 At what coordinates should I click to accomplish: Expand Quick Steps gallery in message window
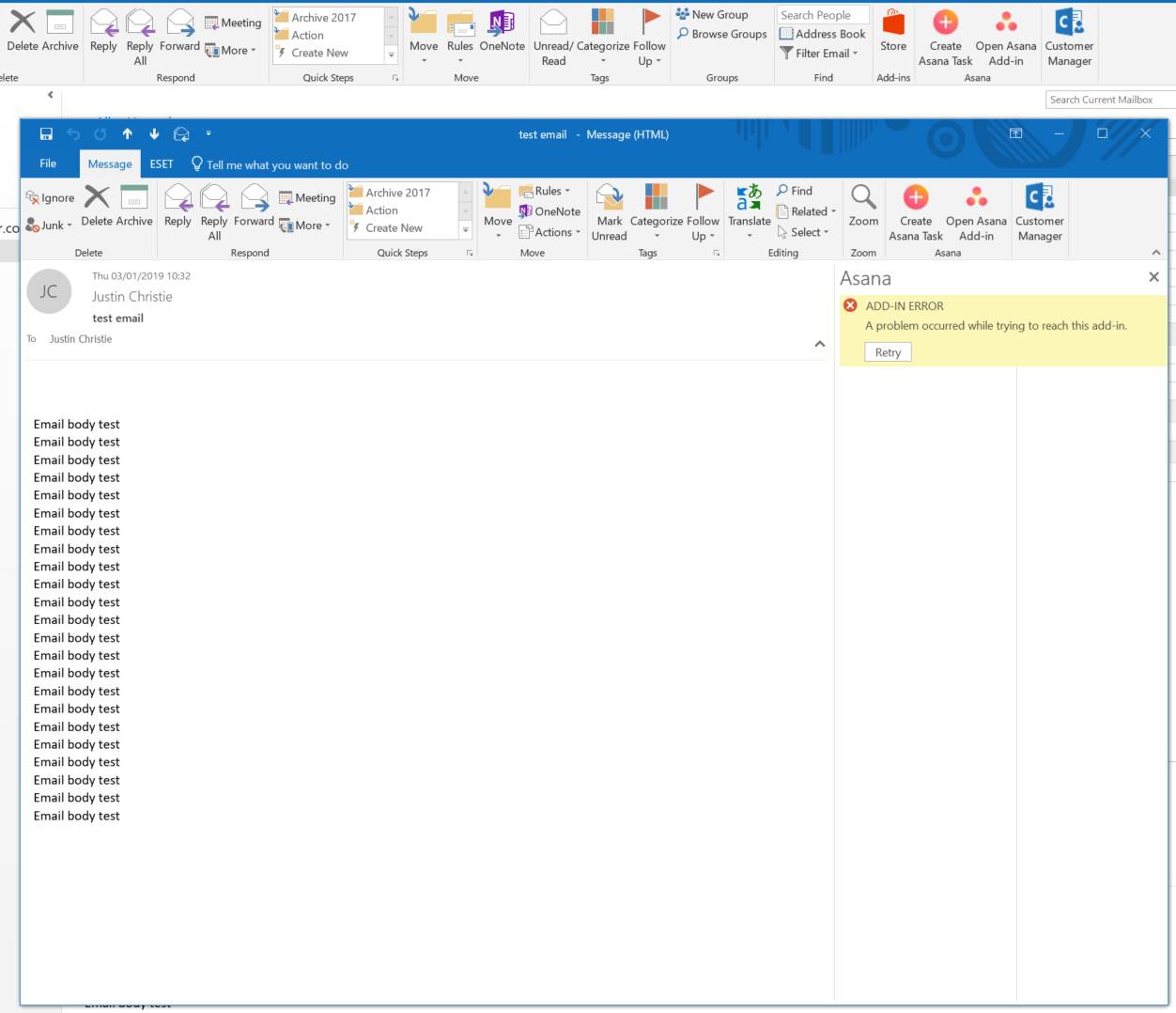pyautogui.click(x=465, y=229)
